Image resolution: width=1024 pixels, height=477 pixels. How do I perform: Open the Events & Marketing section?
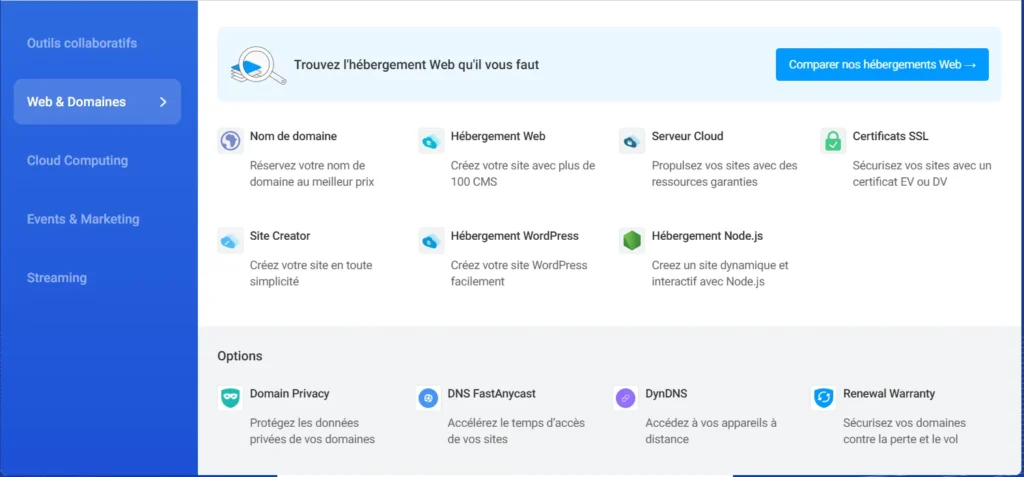pos(83,219)
